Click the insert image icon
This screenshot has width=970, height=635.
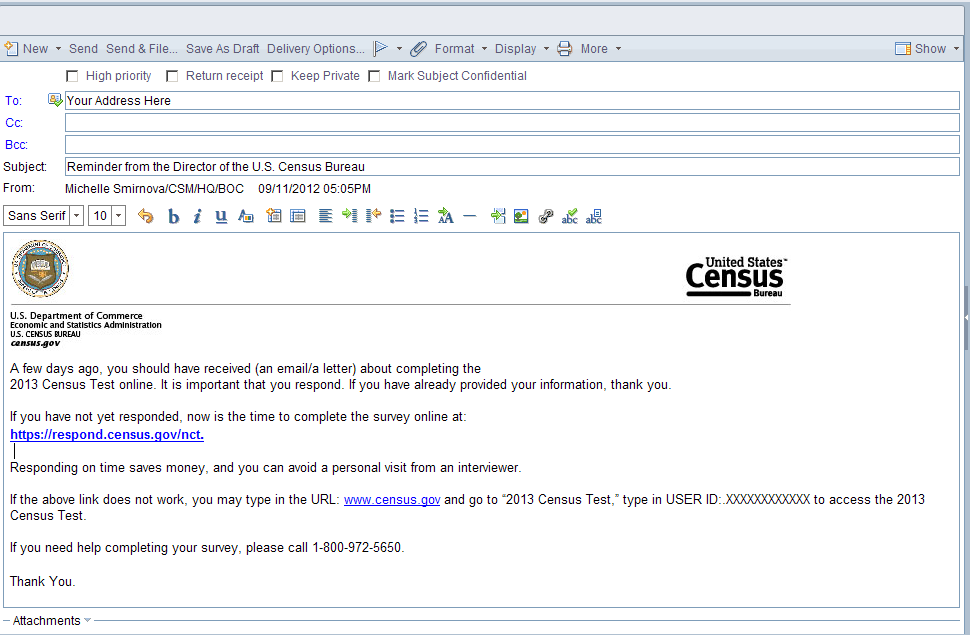pos(521,215)
